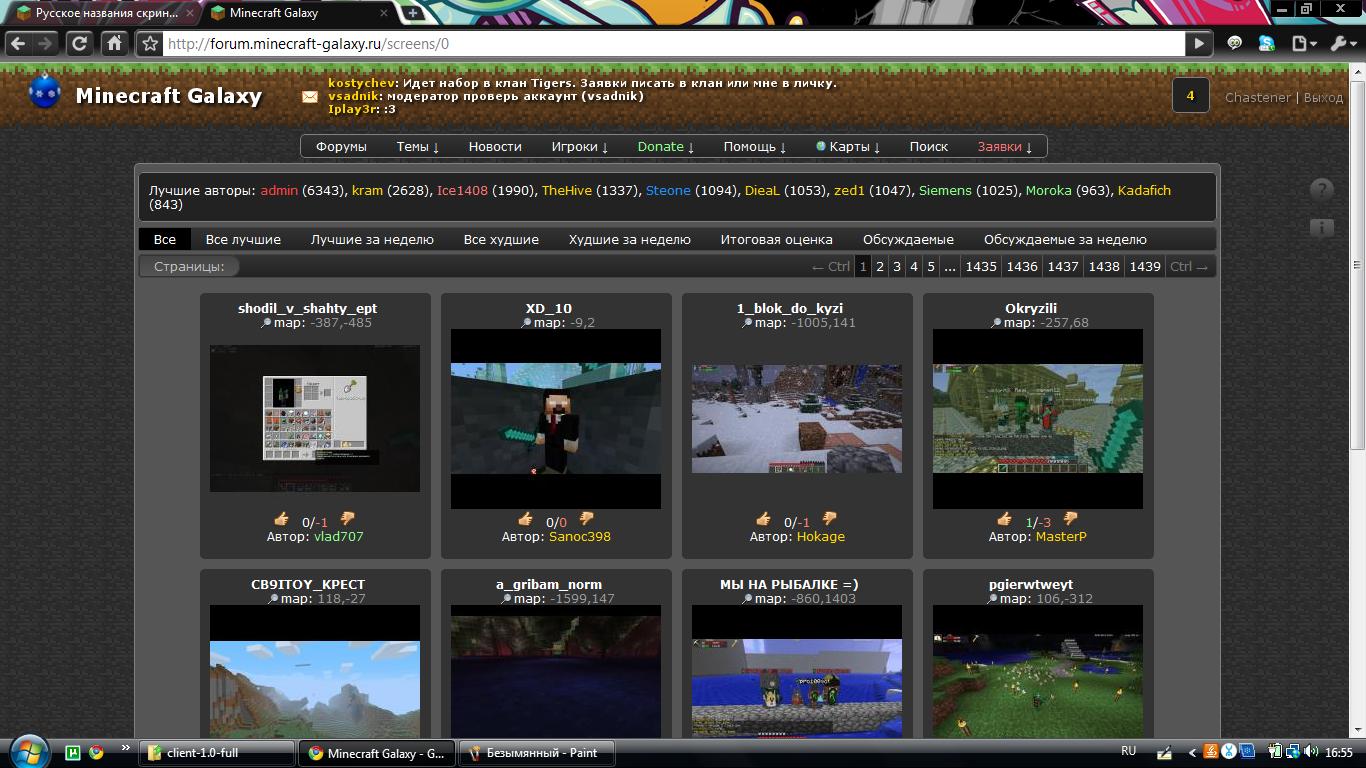Go to page 2 of screenshots

[880, 267]
